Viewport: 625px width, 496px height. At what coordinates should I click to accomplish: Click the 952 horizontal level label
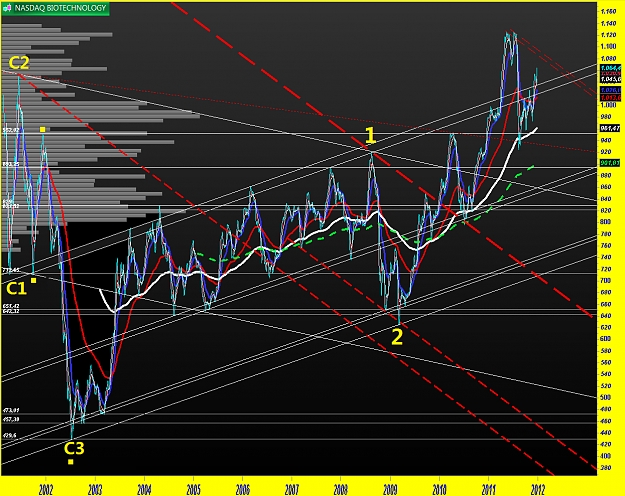tap(11, 130)
